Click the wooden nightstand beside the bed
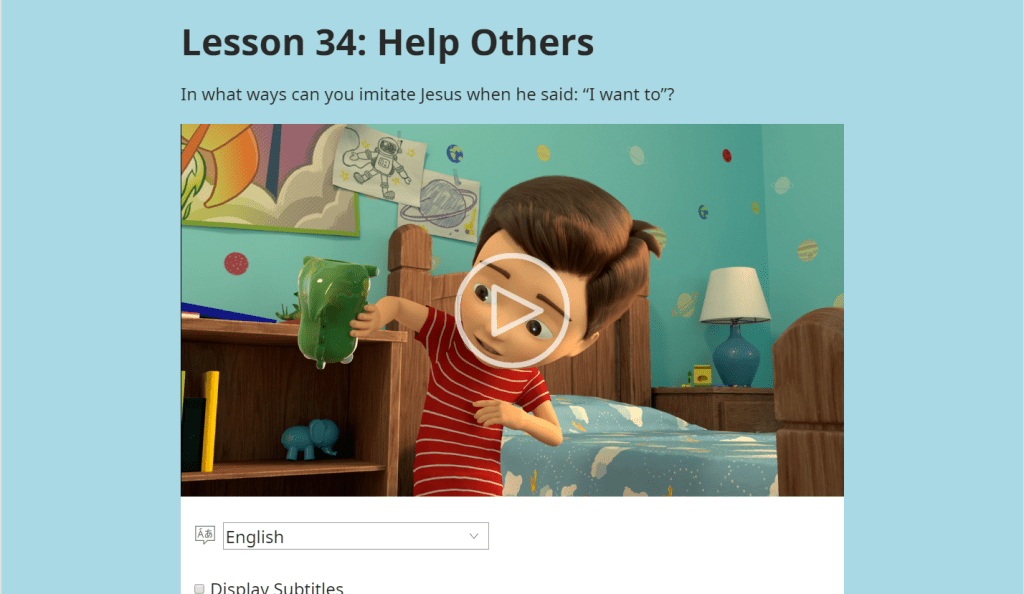Screen dimensions: 1024x594 pos(715,408)
